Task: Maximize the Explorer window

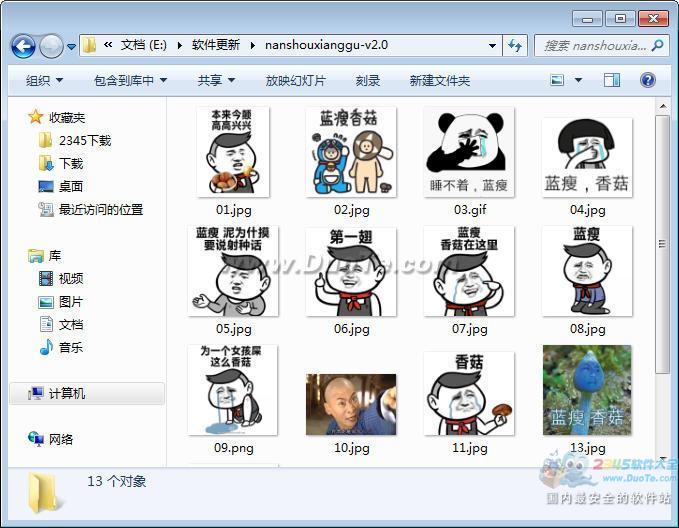Action: tap(620, 19)
